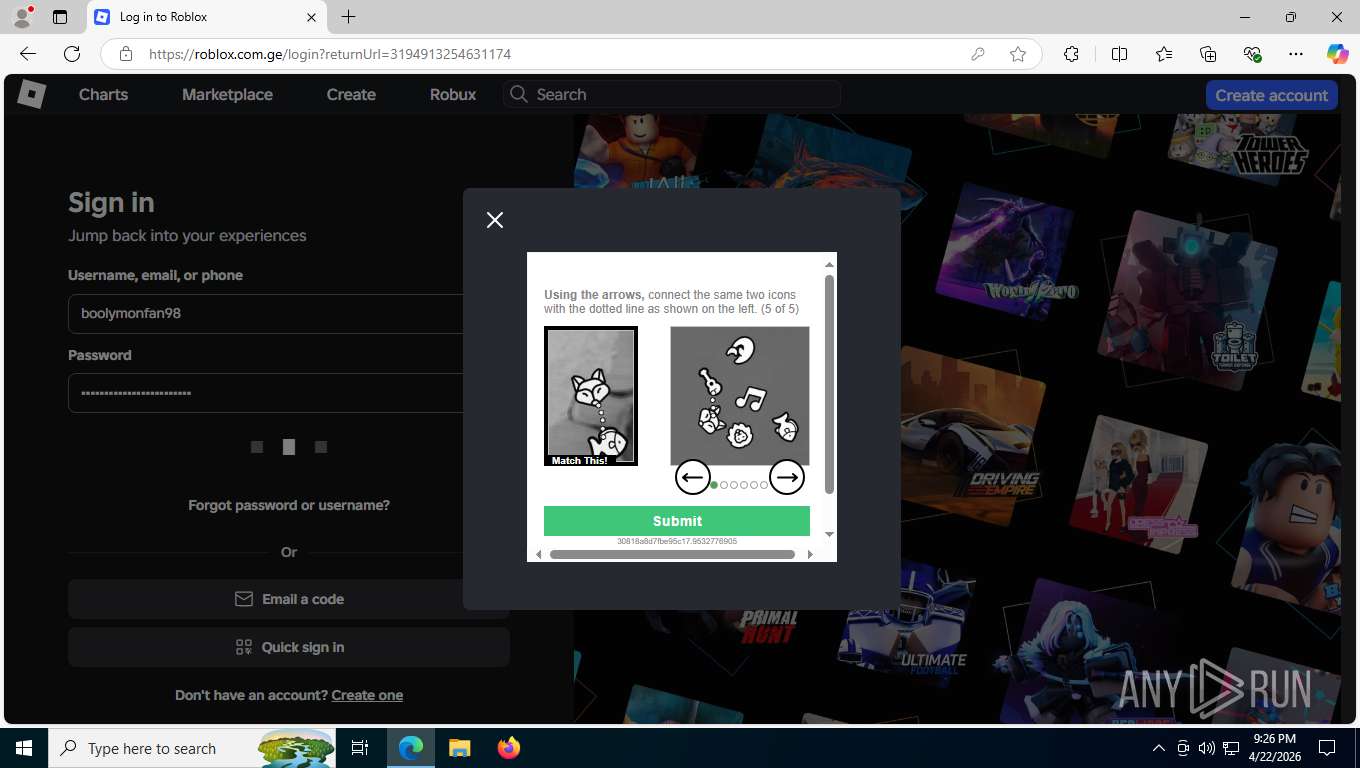Click the Roblox logo in the navbar

click(32, 94)
